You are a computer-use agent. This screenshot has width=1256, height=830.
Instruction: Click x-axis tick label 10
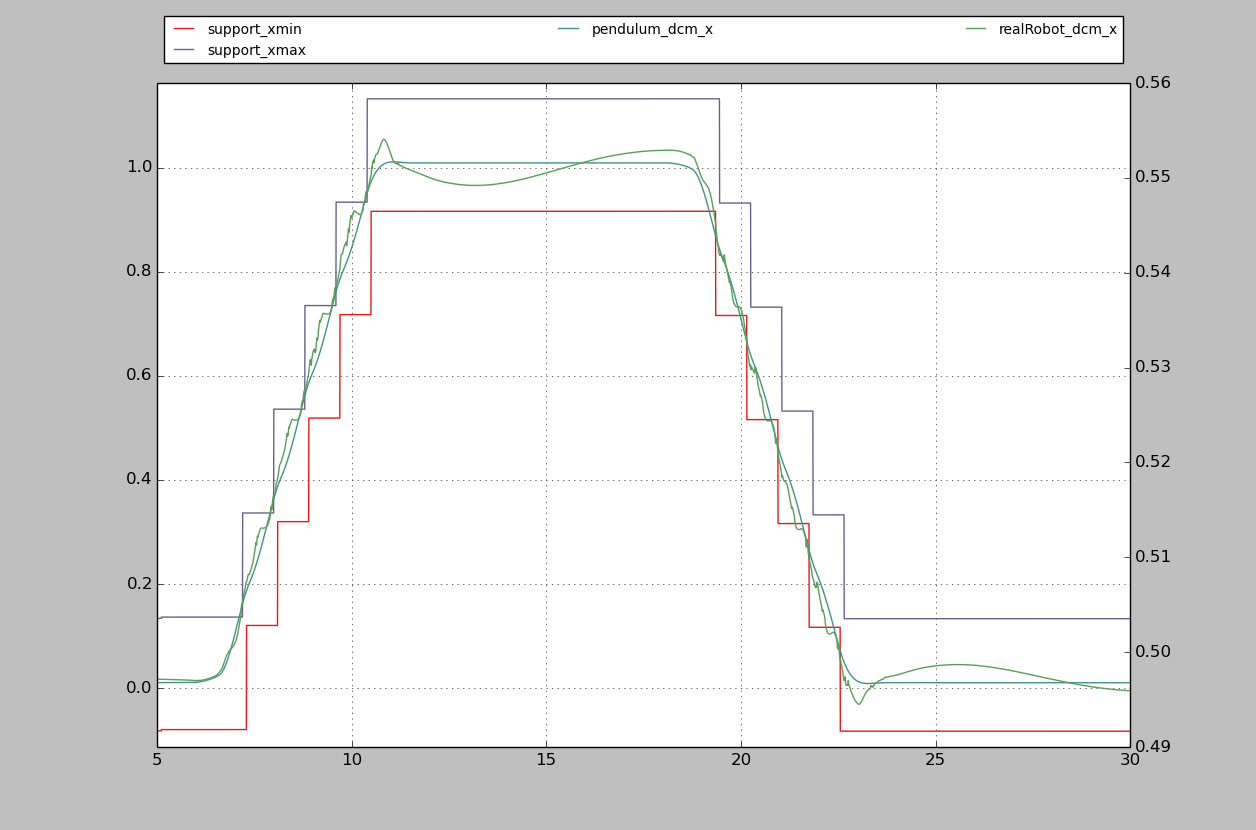(x=352, y=760)
